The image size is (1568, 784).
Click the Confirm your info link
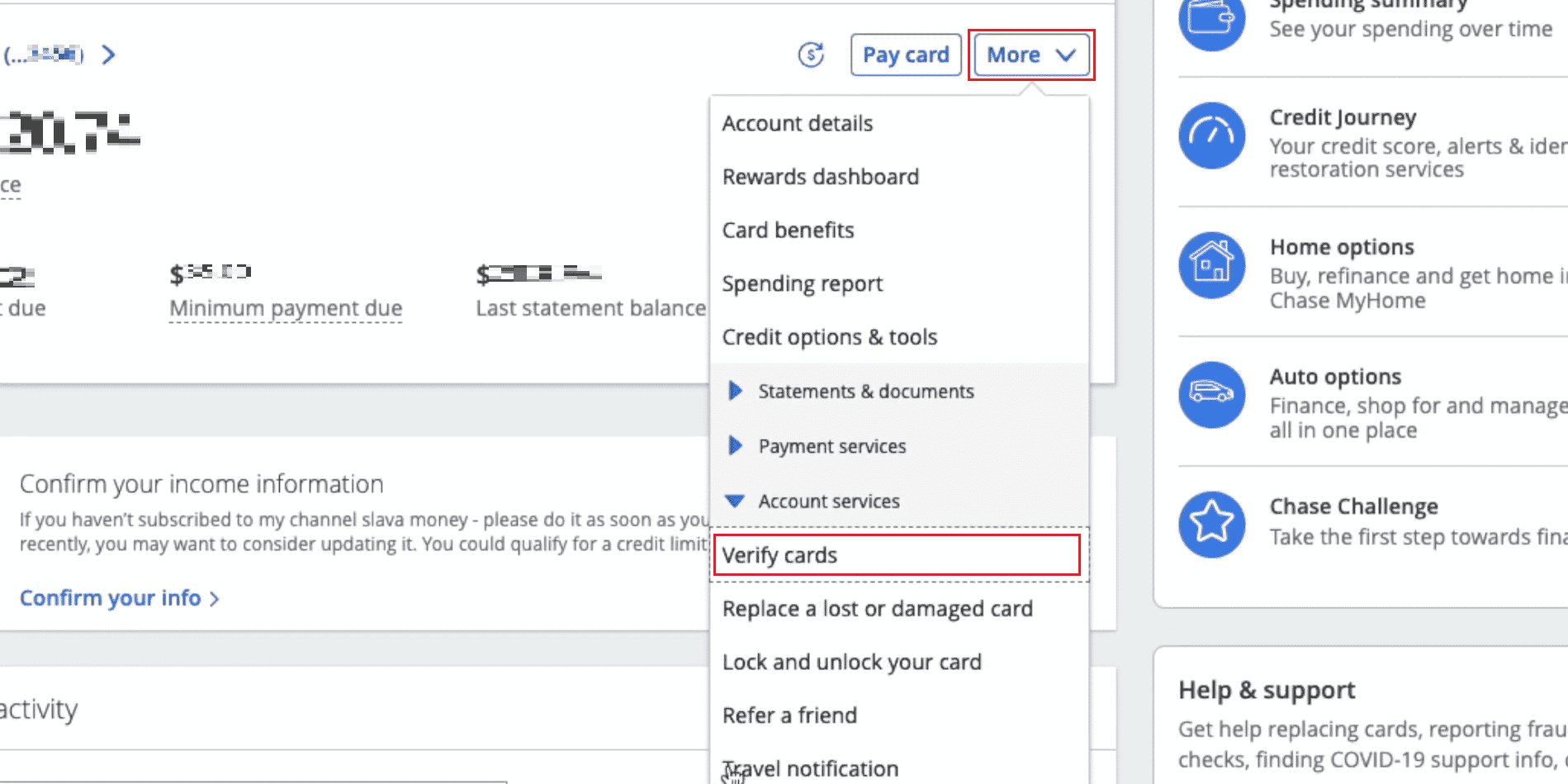[x=120, y=598]
